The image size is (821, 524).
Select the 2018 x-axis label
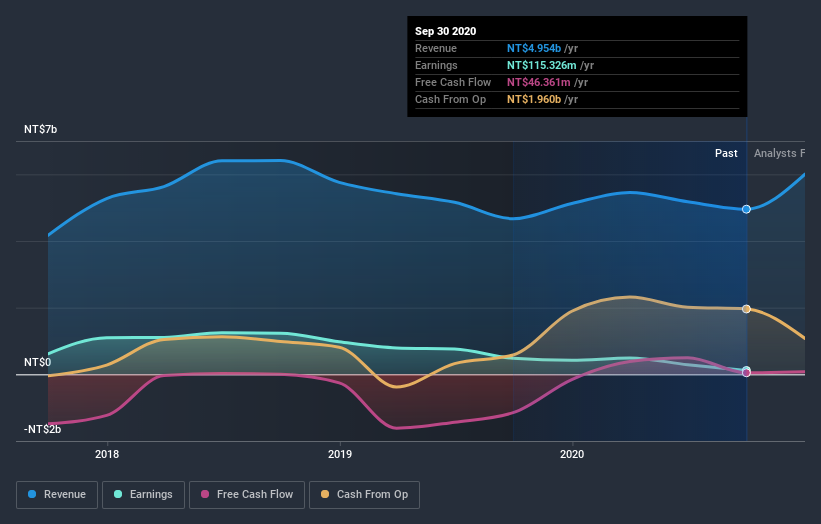[x=107, y=454]
